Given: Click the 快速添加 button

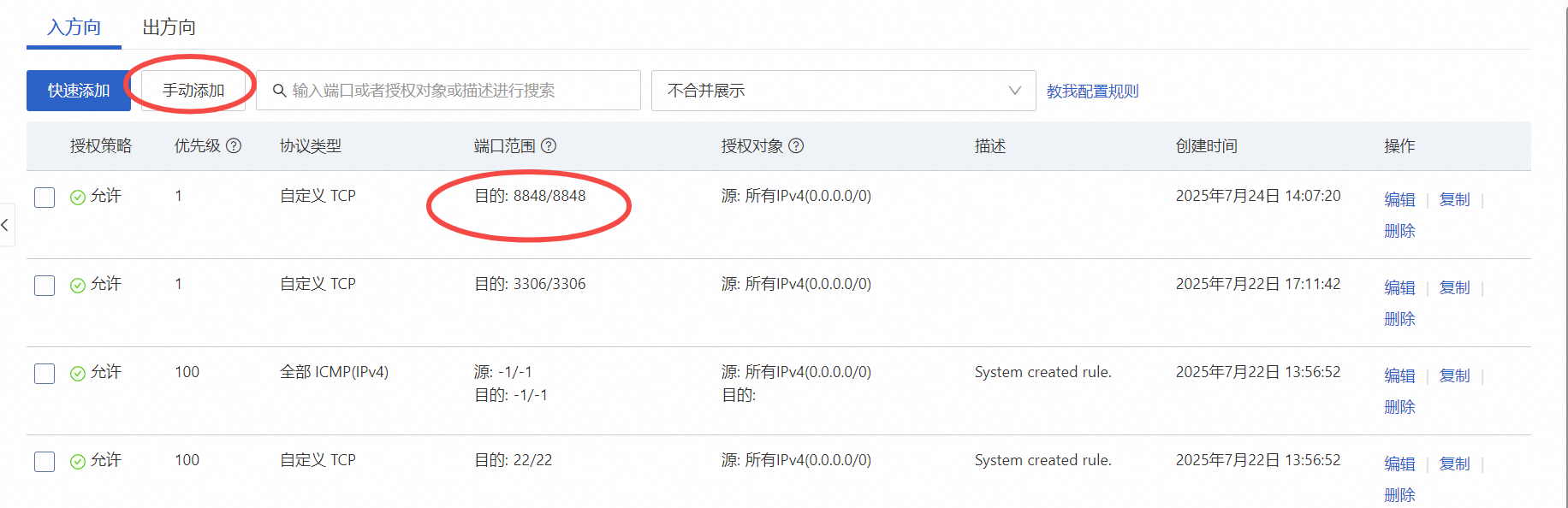Looking at the screenshot, I should click(79, 91).
